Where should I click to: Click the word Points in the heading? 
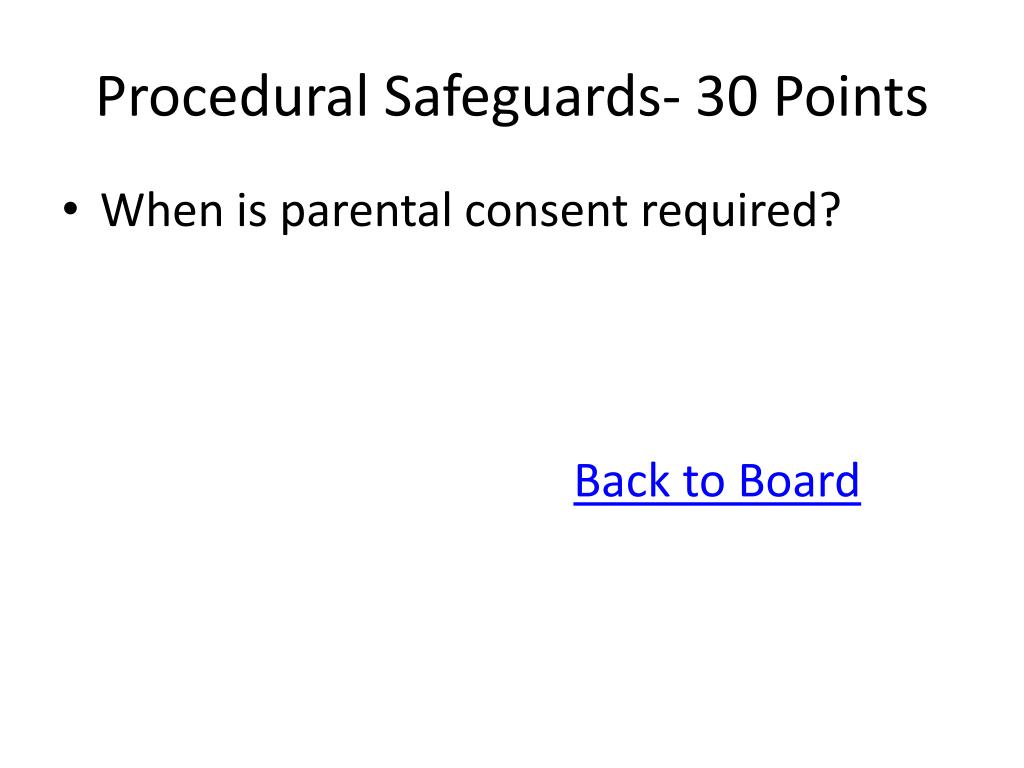[850, 97]
